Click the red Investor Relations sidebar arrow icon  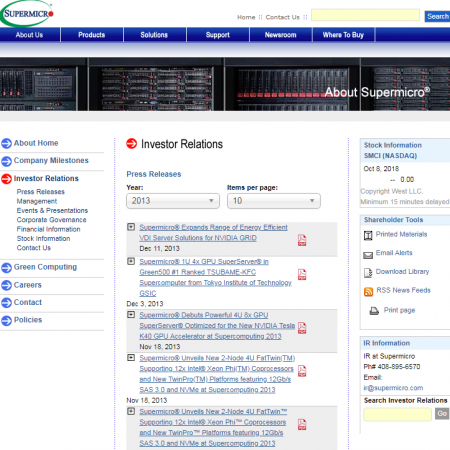pos(6,179)
